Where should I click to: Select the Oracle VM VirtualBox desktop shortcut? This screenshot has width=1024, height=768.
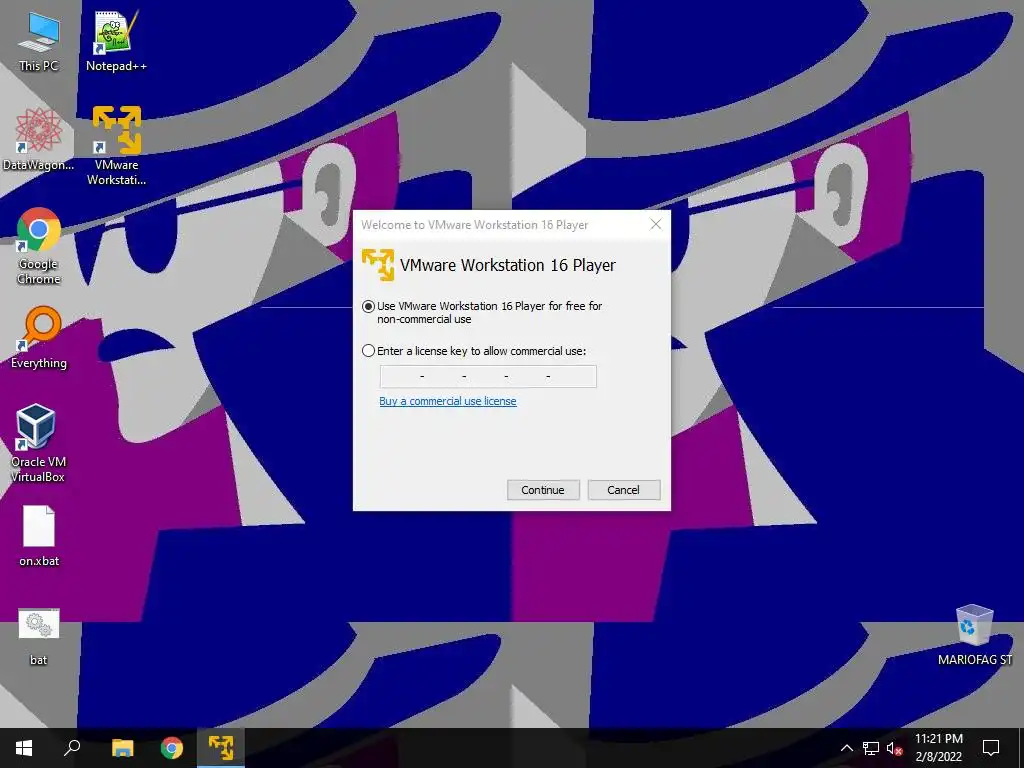pos(38,443)
